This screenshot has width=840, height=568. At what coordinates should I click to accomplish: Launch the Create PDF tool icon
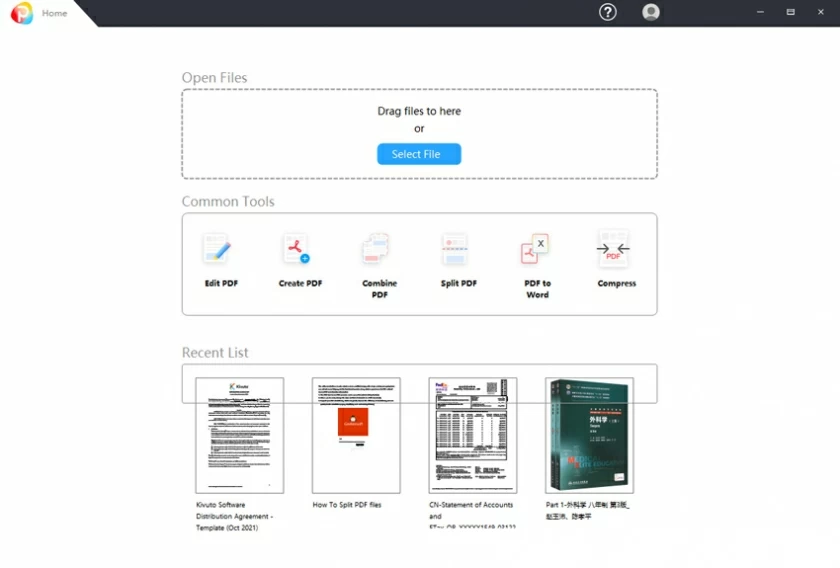pos(296,249)
